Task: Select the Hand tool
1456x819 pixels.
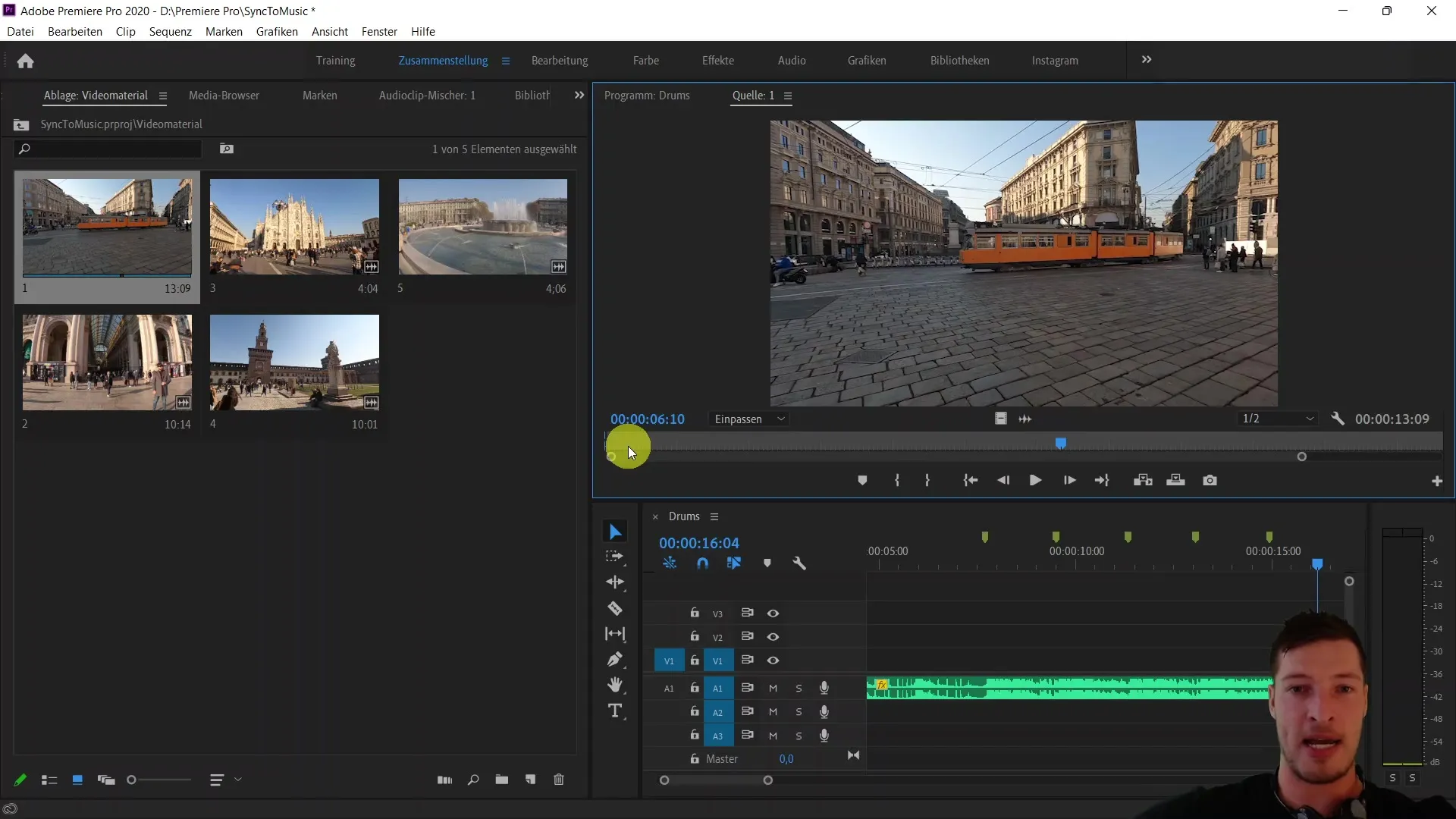Action: pyautogui.click(x=615, y=685)
